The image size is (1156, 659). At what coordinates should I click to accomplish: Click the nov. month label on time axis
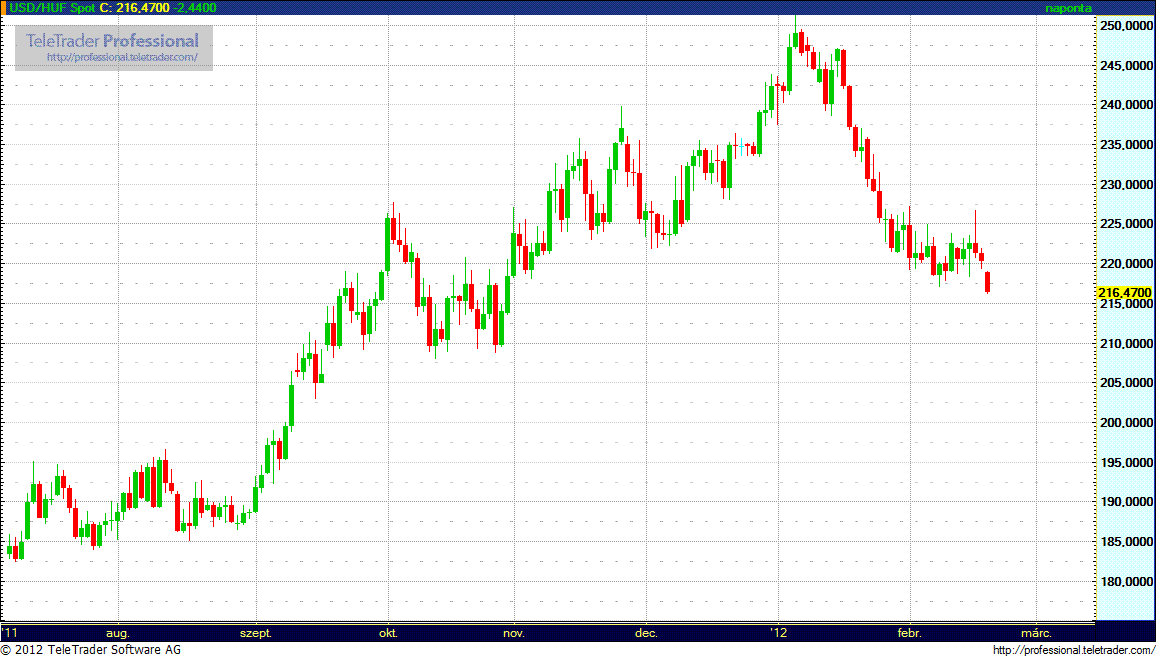pos(513,633)
